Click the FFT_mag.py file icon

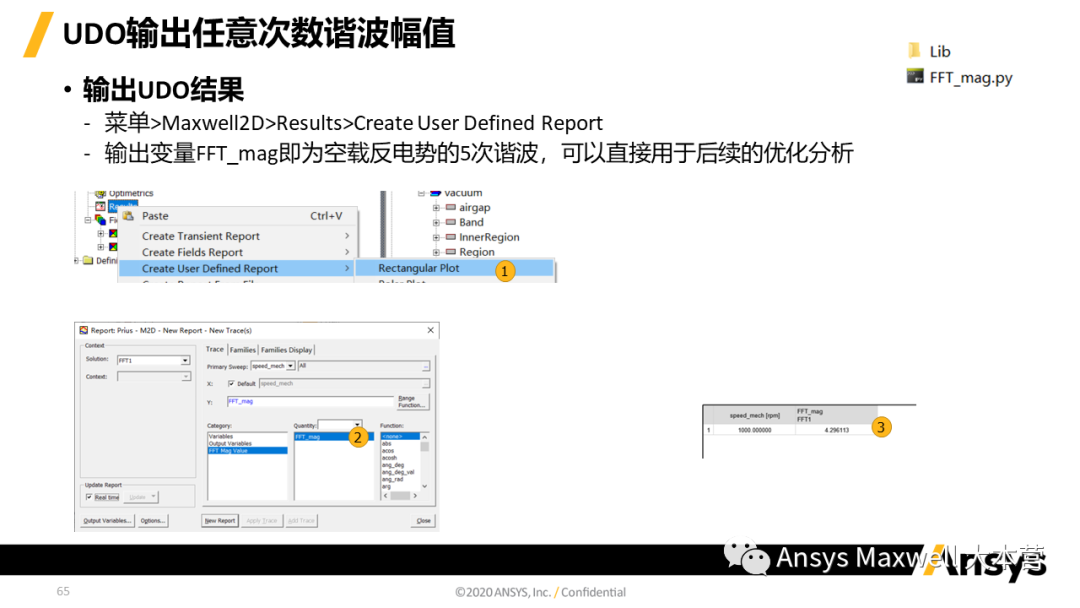coord(915,76)
